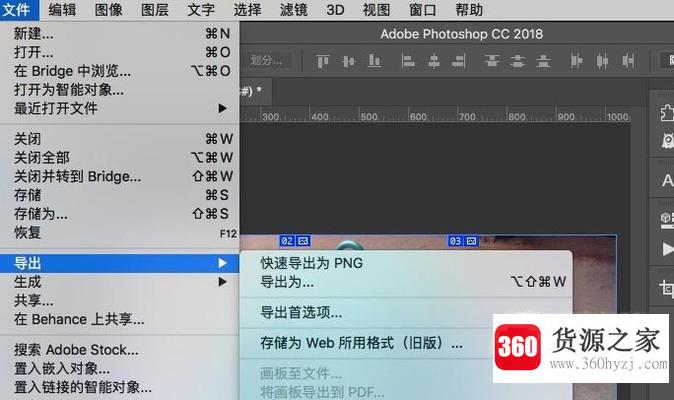Choose 存储 menu entry

(x=119, y=195)
